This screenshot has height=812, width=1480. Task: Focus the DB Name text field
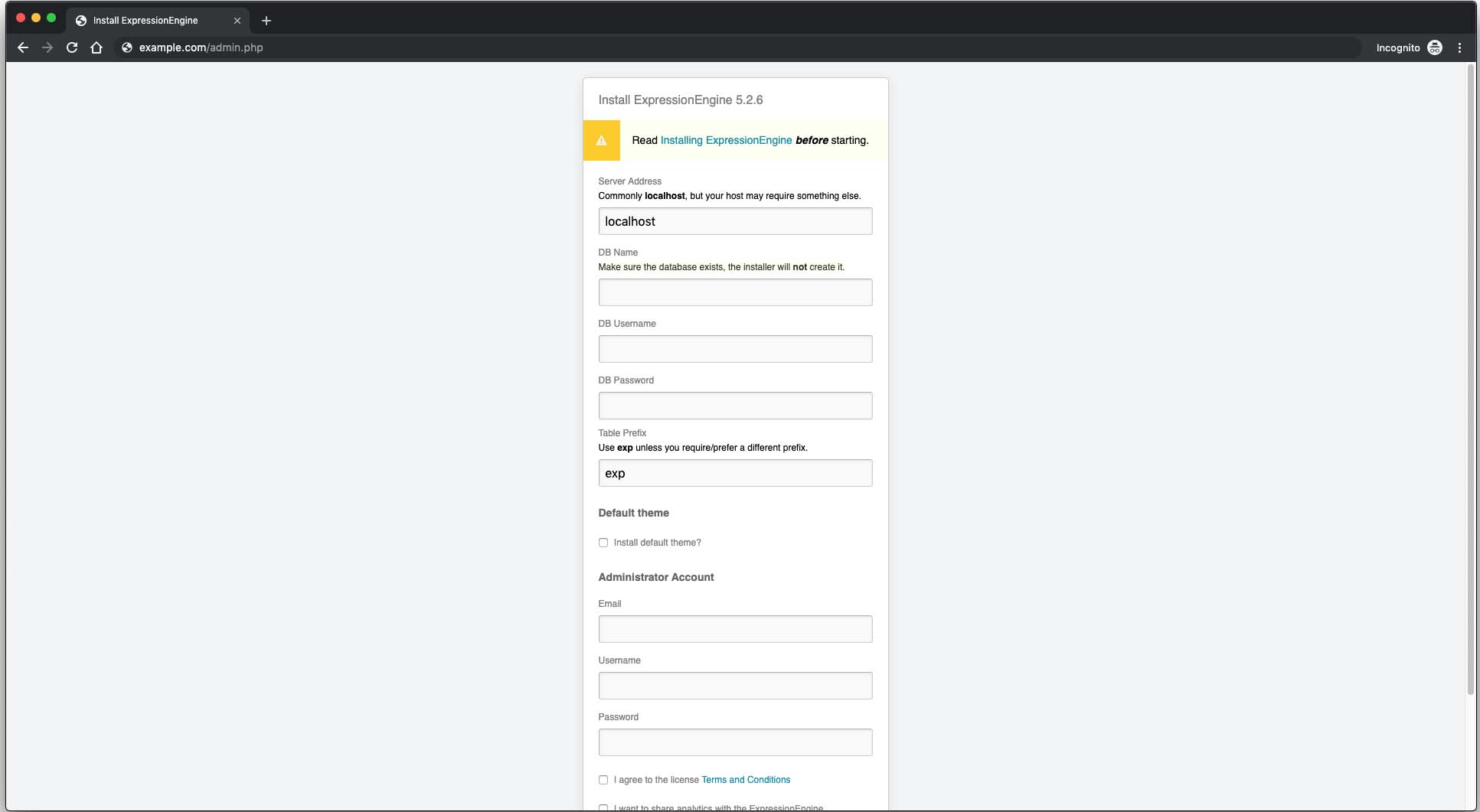[735, 292]
